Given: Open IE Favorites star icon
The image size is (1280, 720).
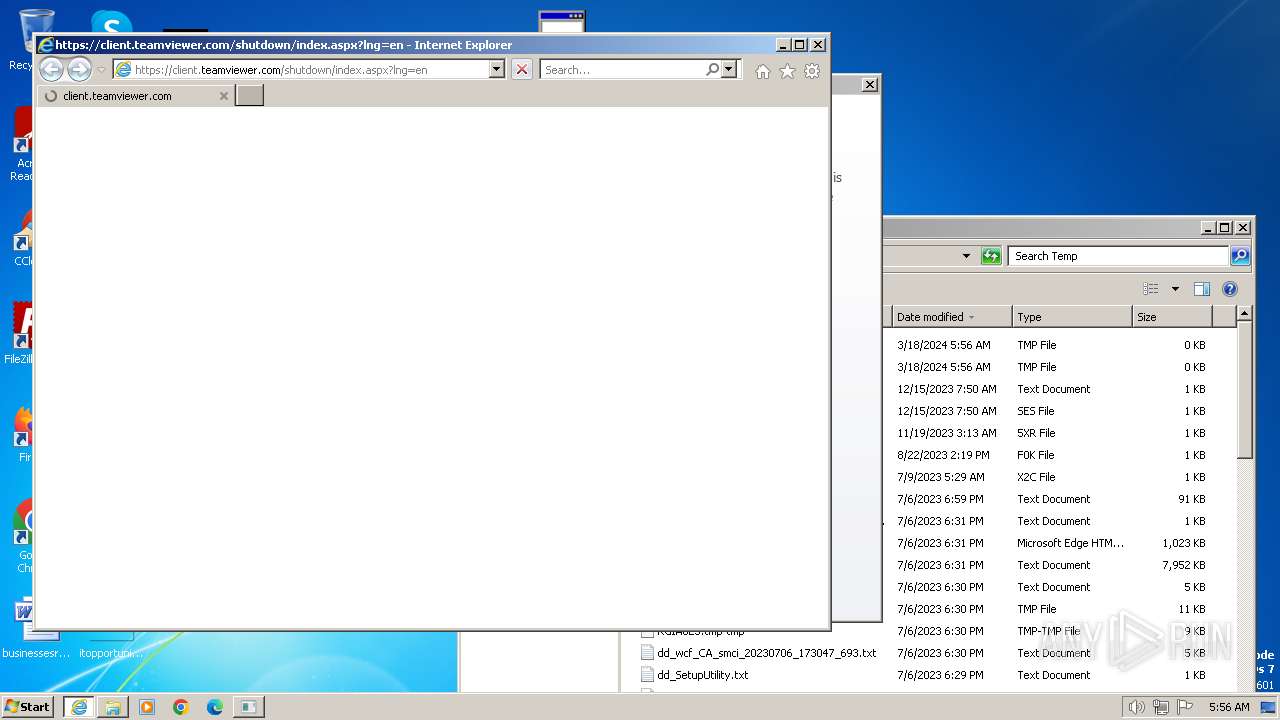Looking at the screenshot, I should coord(787,71).
